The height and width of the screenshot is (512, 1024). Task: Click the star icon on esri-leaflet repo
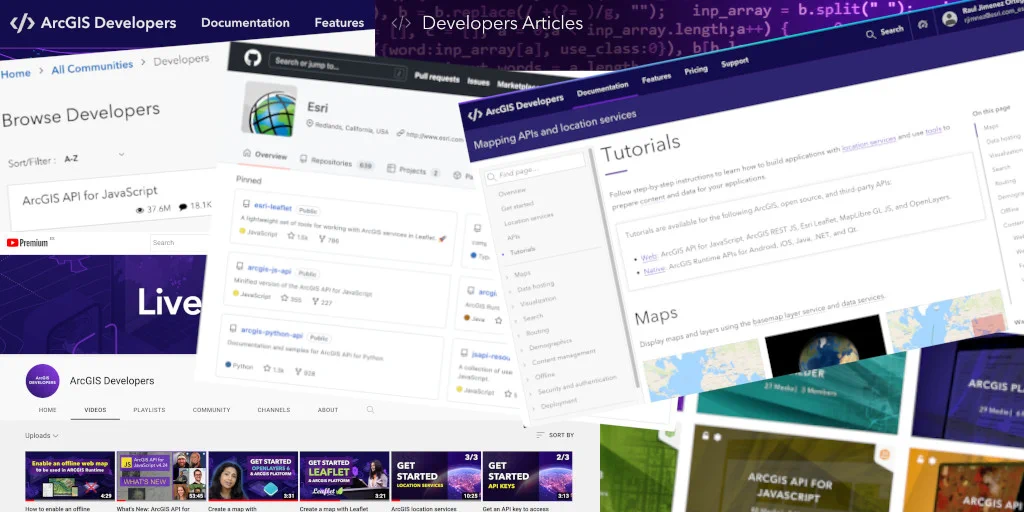click(291, 236)
